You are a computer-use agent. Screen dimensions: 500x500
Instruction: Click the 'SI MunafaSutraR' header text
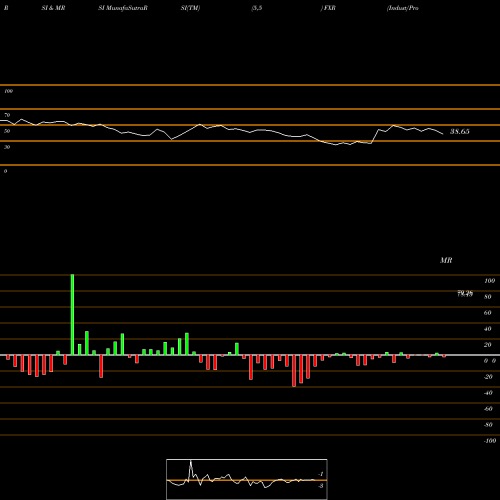click(x=123, y=8)
